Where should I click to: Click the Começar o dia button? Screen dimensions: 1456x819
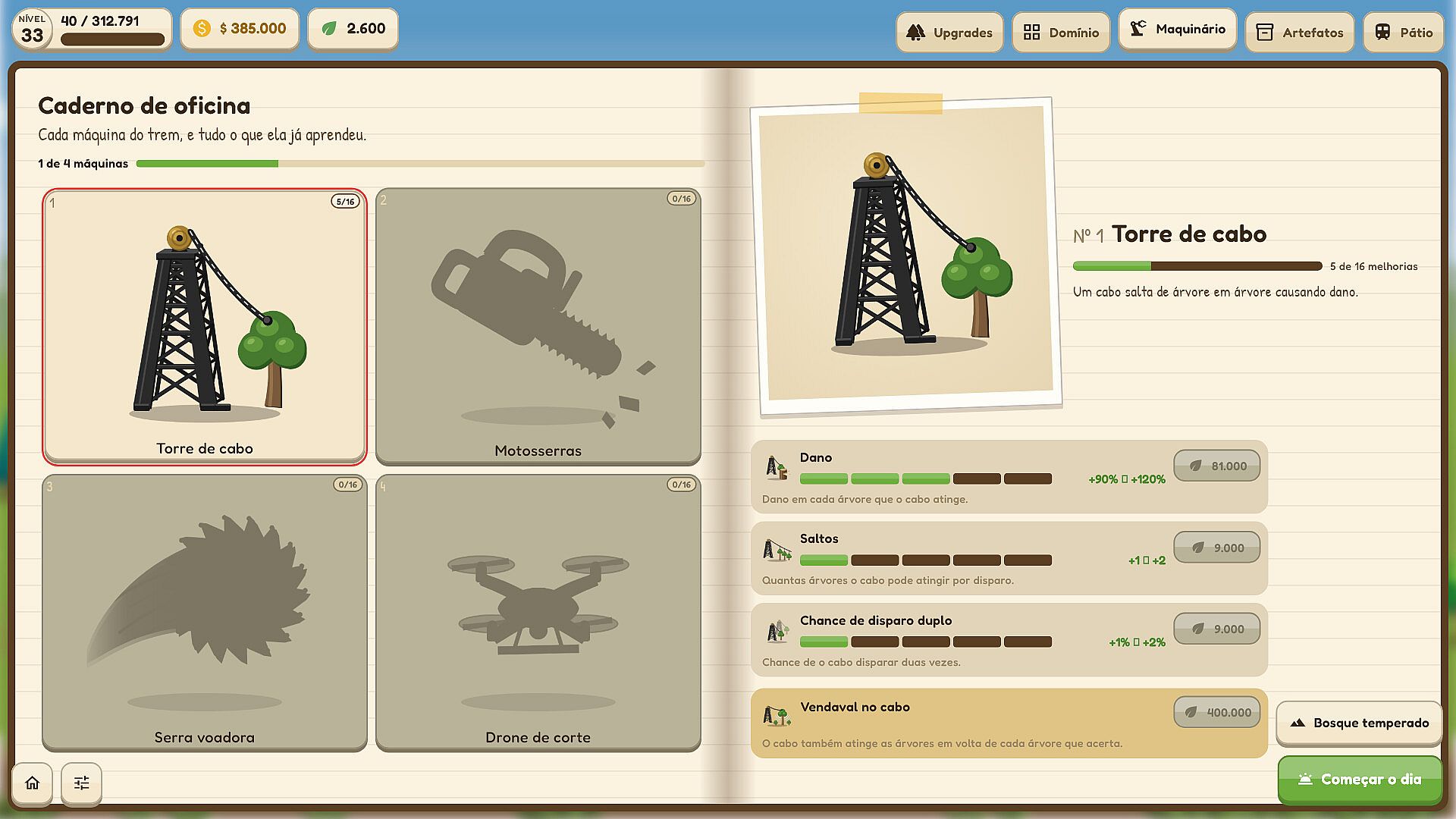point(1360,780)
